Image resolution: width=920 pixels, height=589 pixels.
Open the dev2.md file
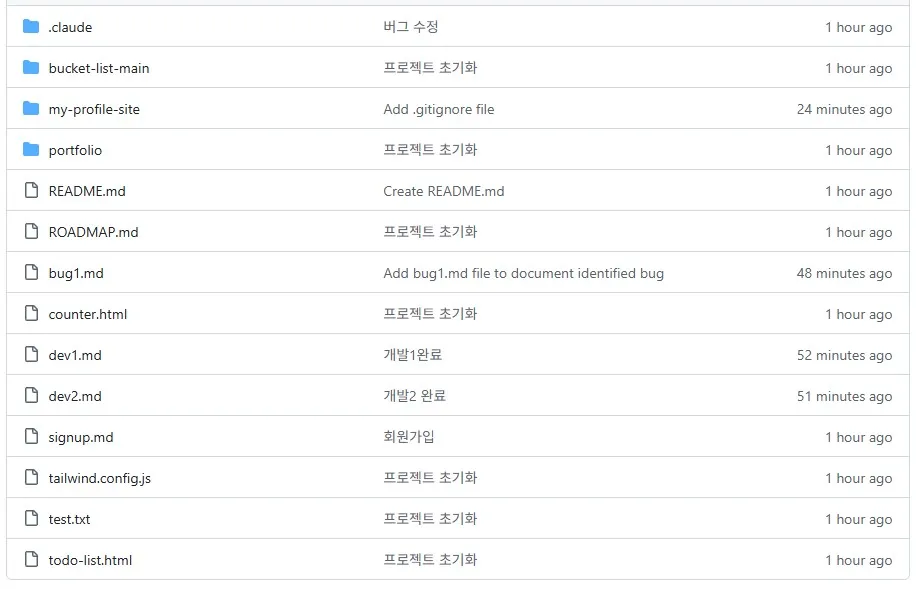pyautogui.click(x=72, y=396)
